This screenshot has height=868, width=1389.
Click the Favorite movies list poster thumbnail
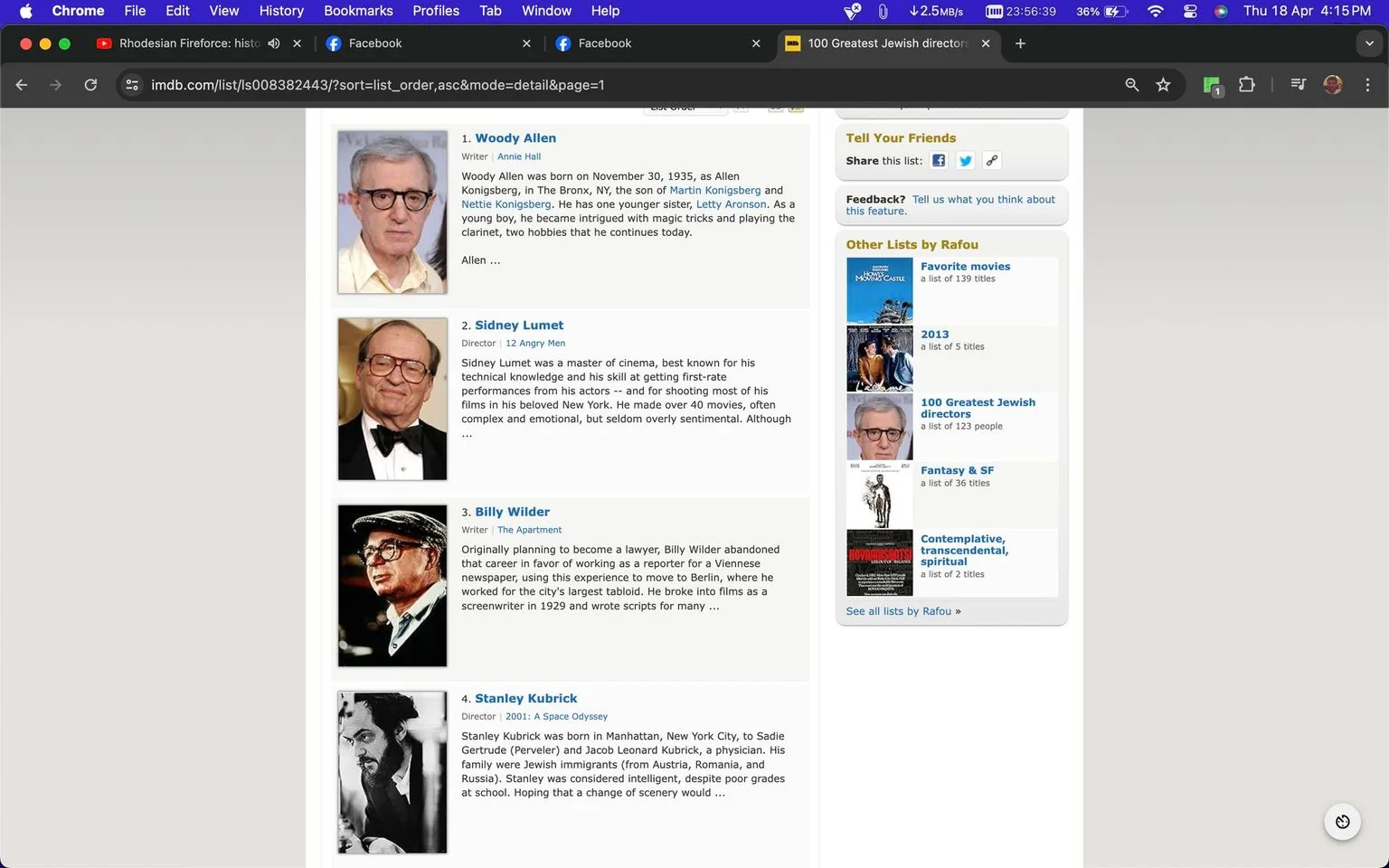click(x=879, y=291)
